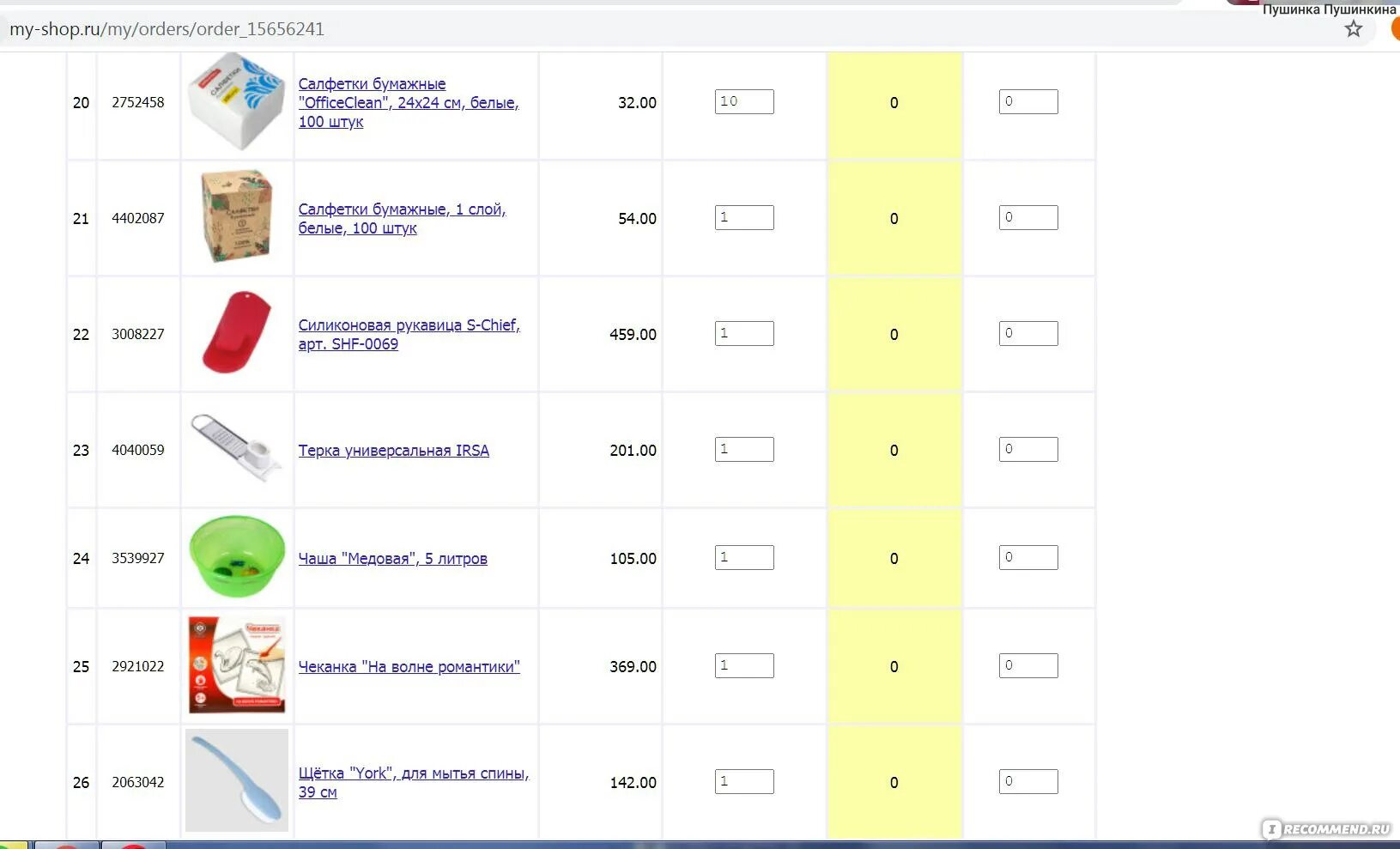The width and height of the screenshot is (1400, 849).
Task: Select item code 4402087
Action: point(138,218)
